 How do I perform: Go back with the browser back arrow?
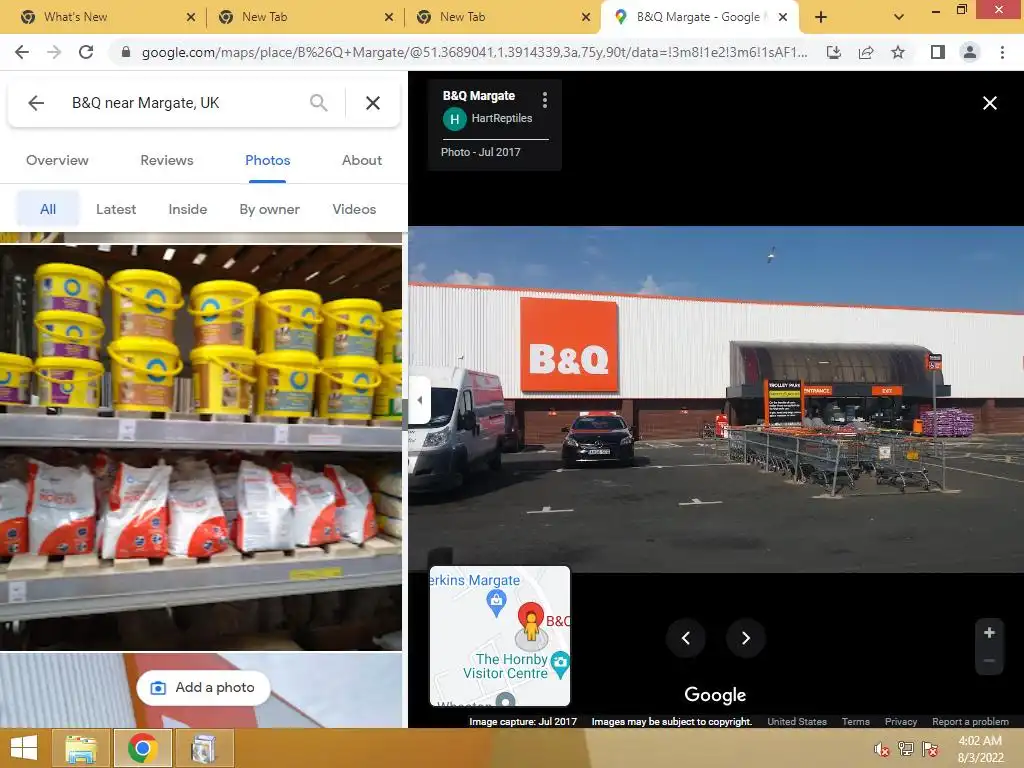point(22,52)
